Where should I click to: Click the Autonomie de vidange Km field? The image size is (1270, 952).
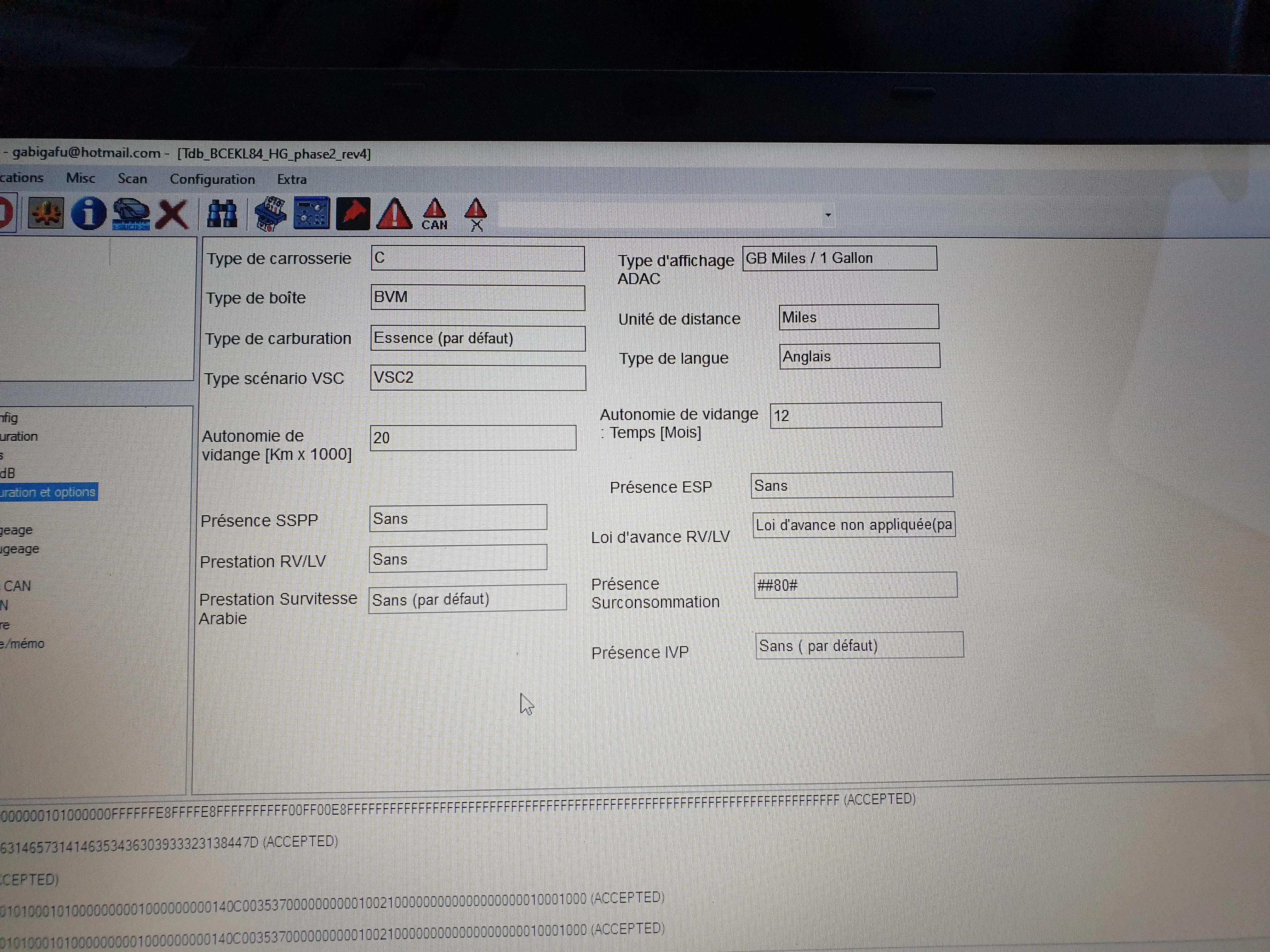point(473,438)
